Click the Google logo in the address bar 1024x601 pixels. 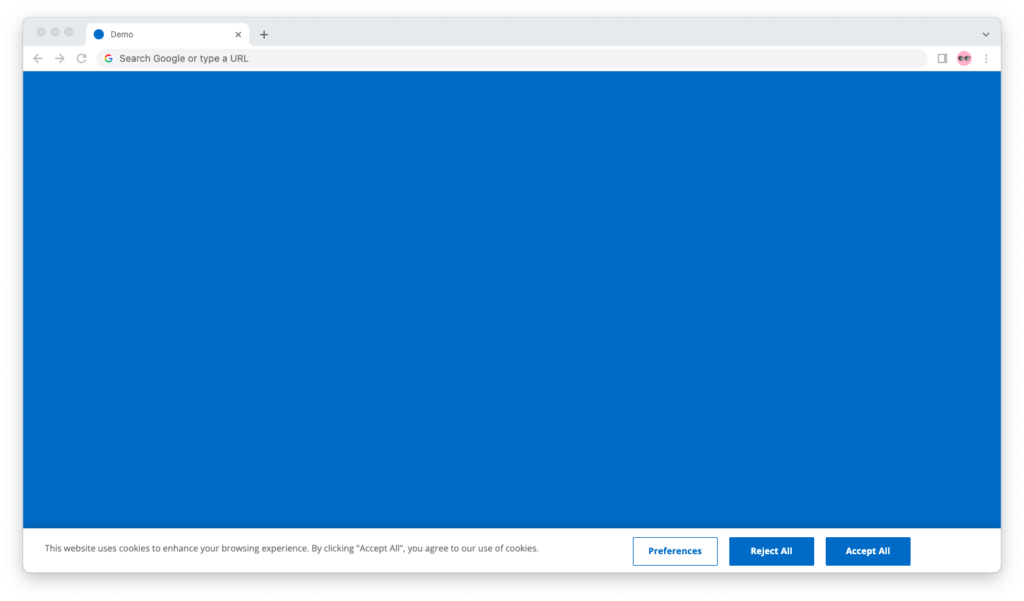[x=108, y=58]
